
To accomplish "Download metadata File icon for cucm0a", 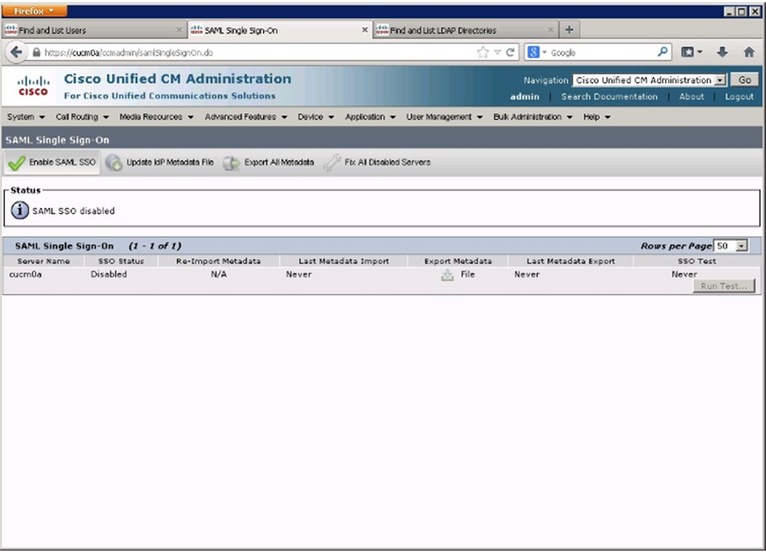I will 447,275.
